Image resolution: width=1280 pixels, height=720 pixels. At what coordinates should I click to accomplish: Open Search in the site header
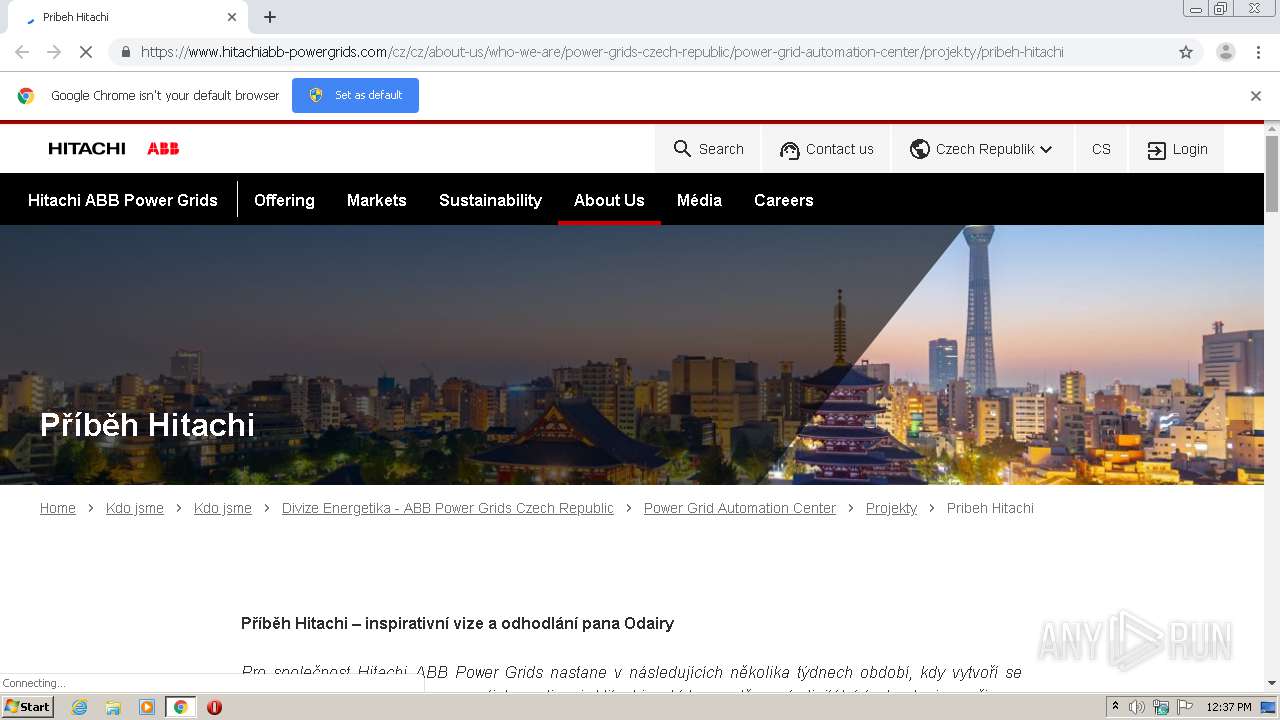708,149
